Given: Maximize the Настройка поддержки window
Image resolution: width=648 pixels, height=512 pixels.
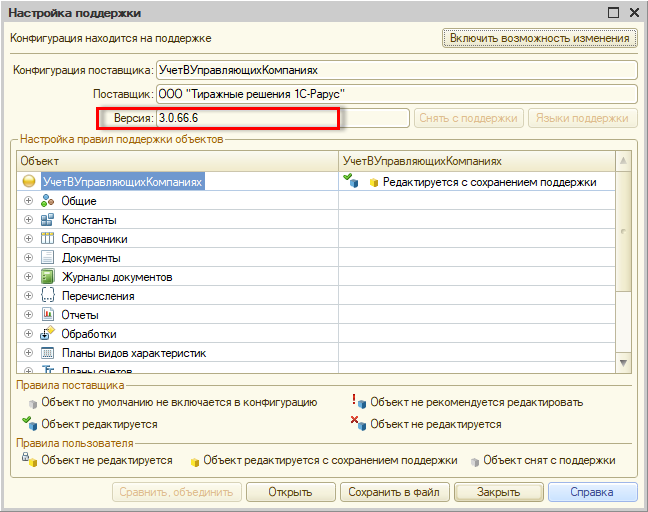Looking at the screenshot, I should click(613, 13).
